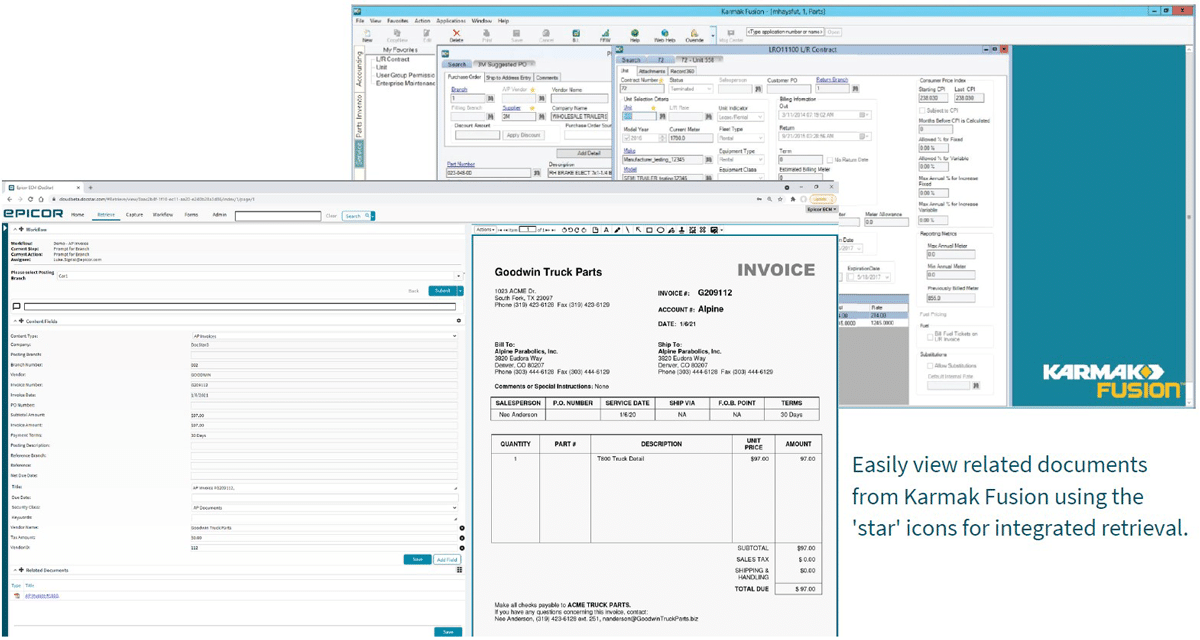This screenshot has width=1200, height=640.
Task: Collapse the Content Fields section expander
Action: (x=15, y=321)
